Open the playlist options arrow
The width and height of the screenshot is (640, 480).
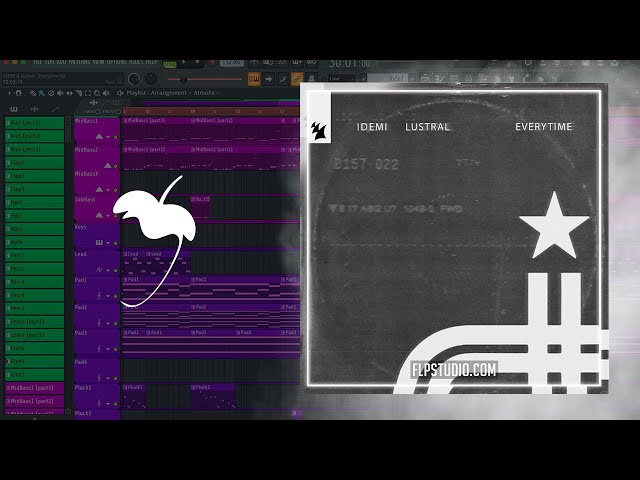tap(9, 93)
